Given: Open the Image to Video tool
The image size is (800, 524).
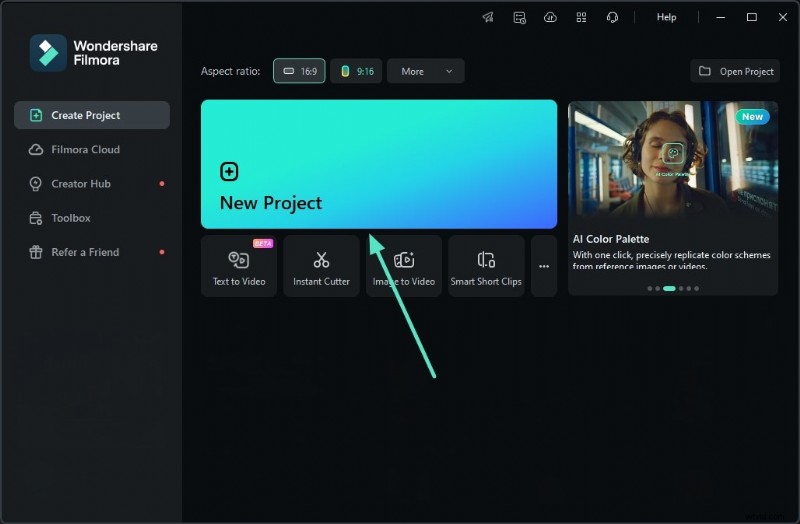Looking at the screenshot, I should pos(404,267).
